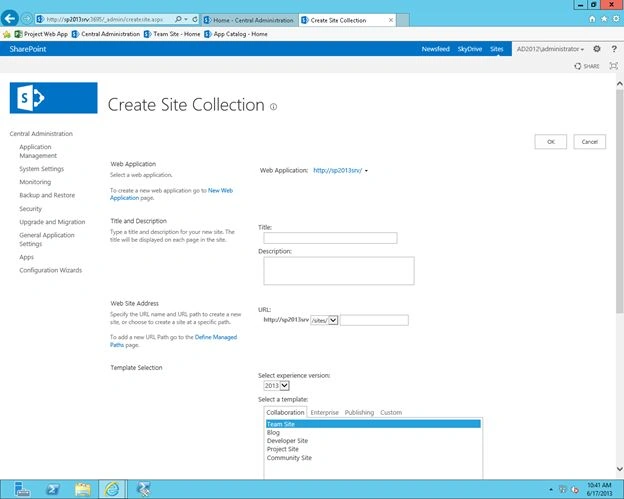Viewport: 624px width, 499px height.
Task: Open the browser home icon
Action: pyautogui.click(x=592, y=19)
